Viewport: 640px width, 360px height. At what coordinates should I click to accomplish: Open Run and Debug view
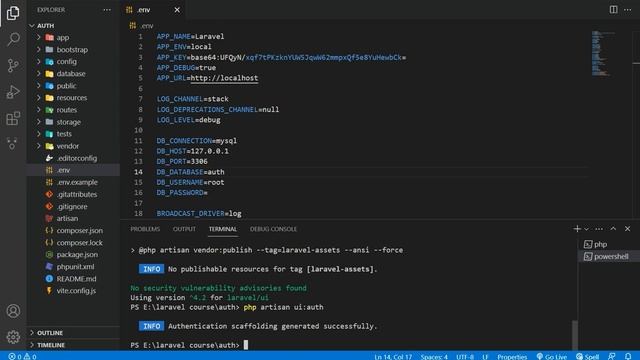point(13,92)
